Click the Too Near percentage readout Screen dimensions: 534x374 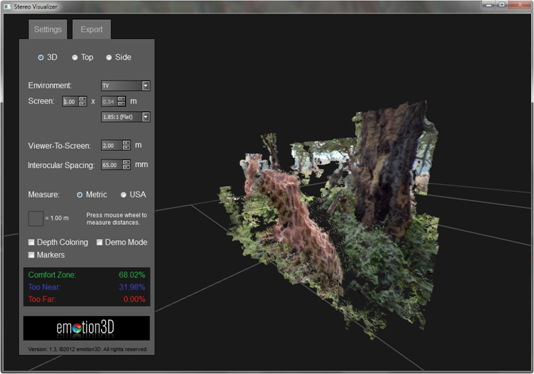tap(132, 287)
